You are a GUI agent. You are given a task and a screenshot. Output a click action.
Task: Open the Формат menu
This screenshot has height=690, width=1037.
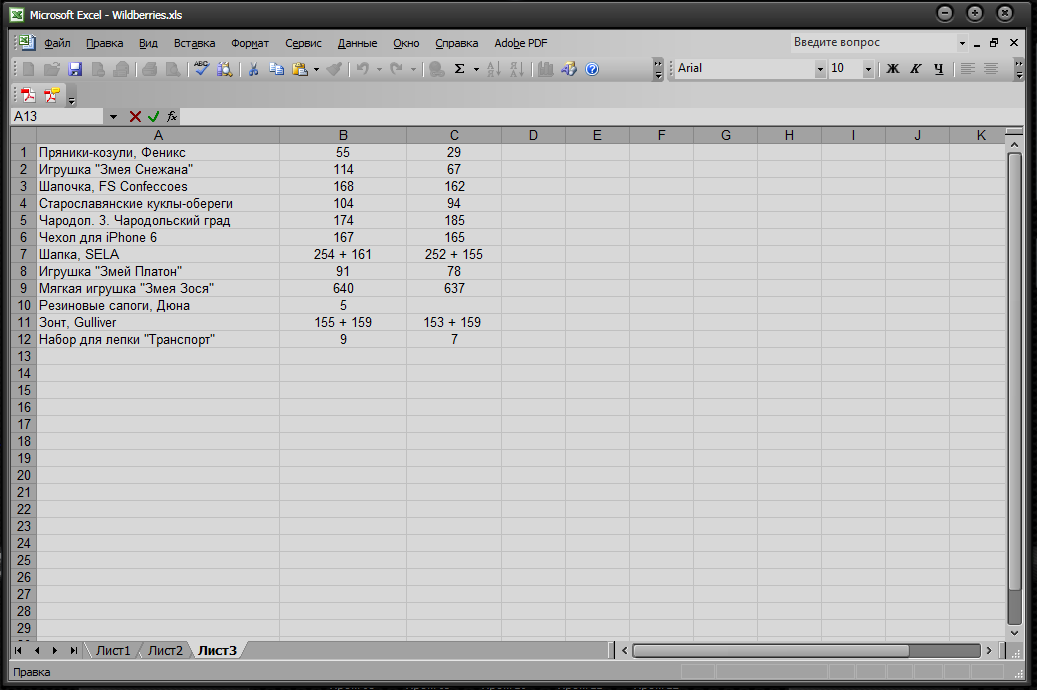(x=249, y=43)
